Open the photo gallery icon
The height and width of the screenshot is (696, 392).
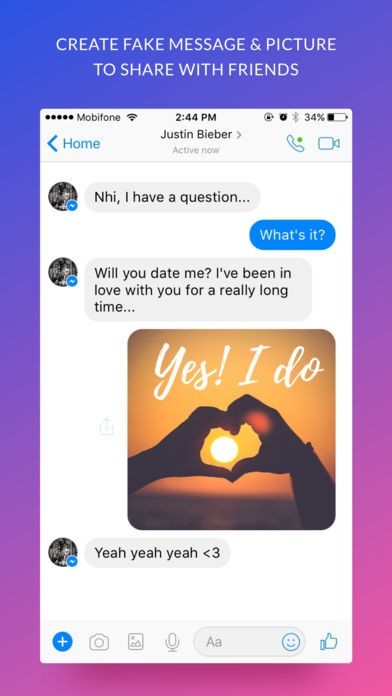point(136,642)
